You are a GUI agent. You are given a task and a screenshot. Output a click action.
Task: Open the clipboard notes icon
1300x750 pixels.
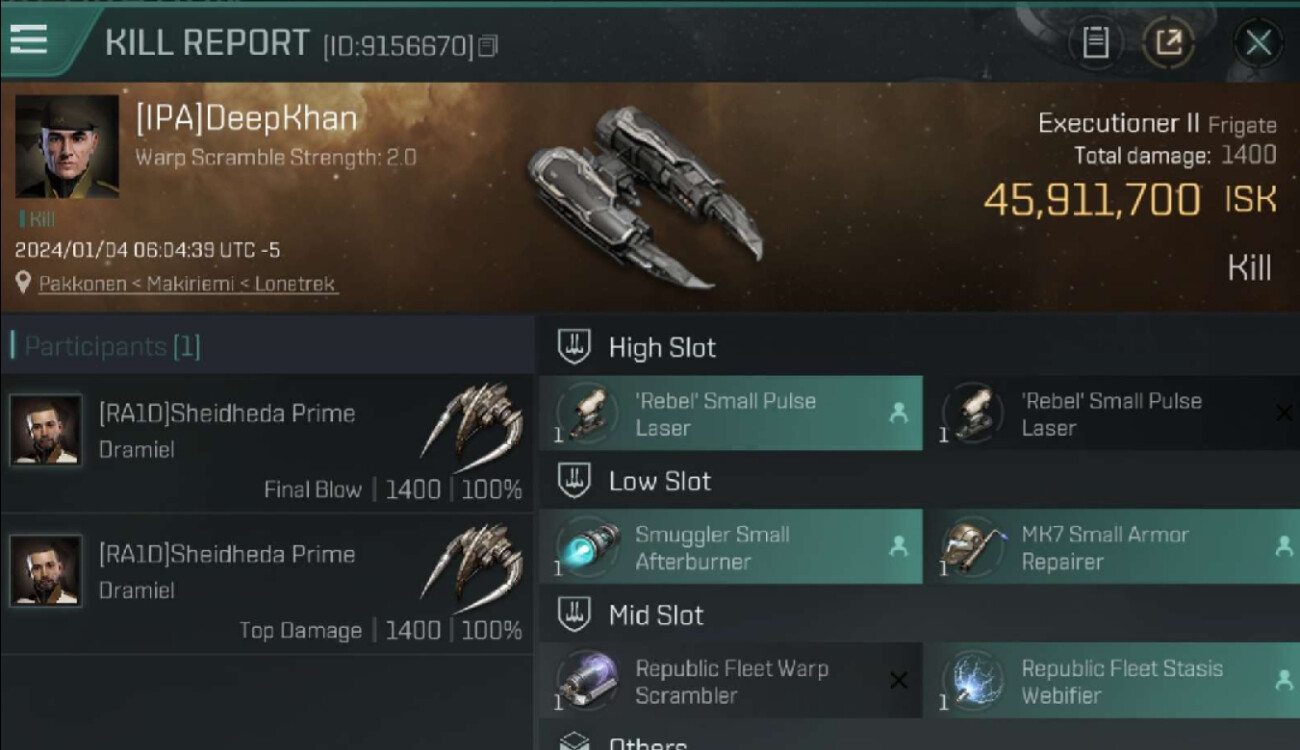[x=1095, y=43]
